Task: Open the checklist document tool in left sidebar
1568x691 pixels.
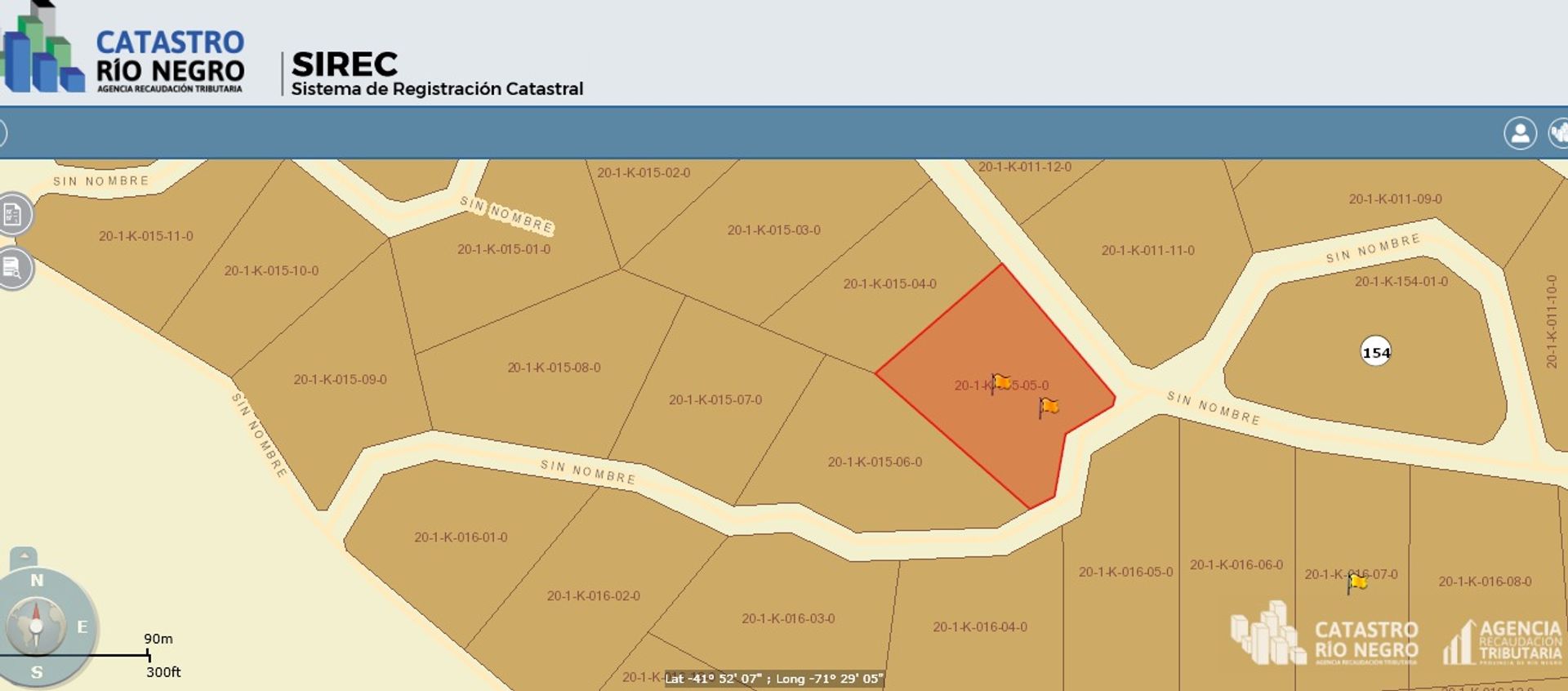Action: pos(14,215)
